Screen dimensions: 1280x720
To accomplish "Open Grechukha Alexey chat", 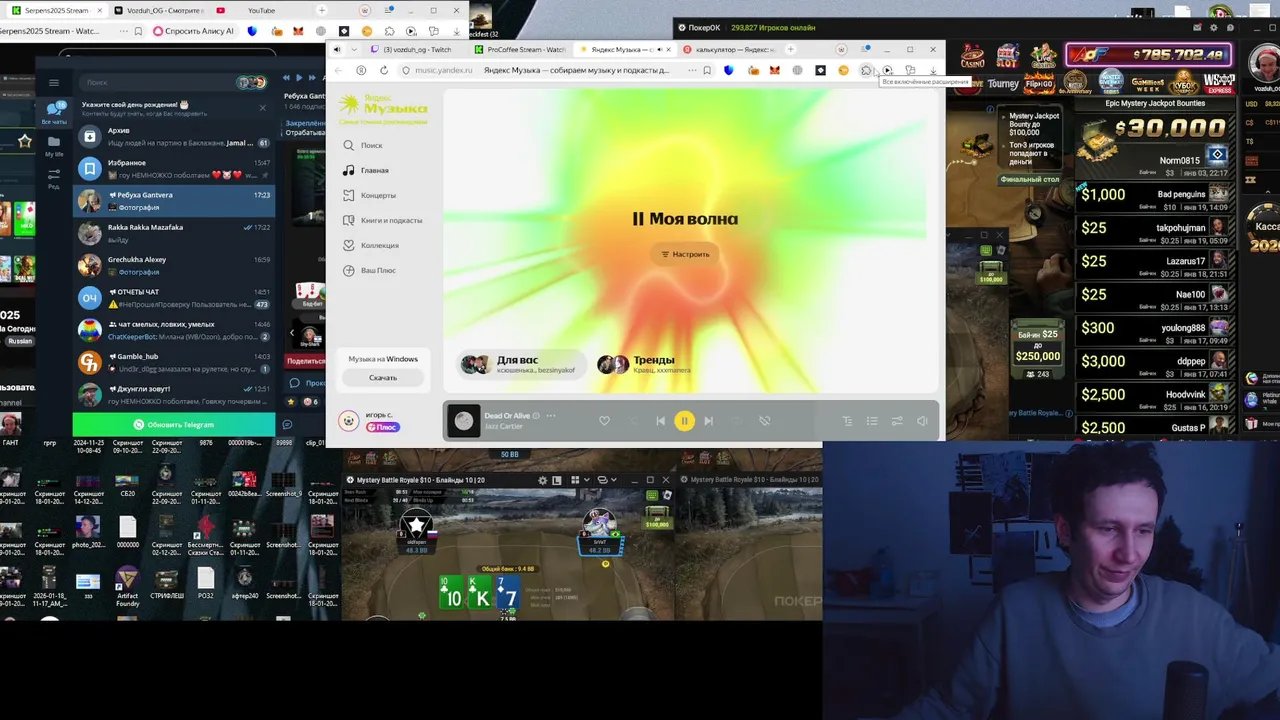I will point(174,265).
